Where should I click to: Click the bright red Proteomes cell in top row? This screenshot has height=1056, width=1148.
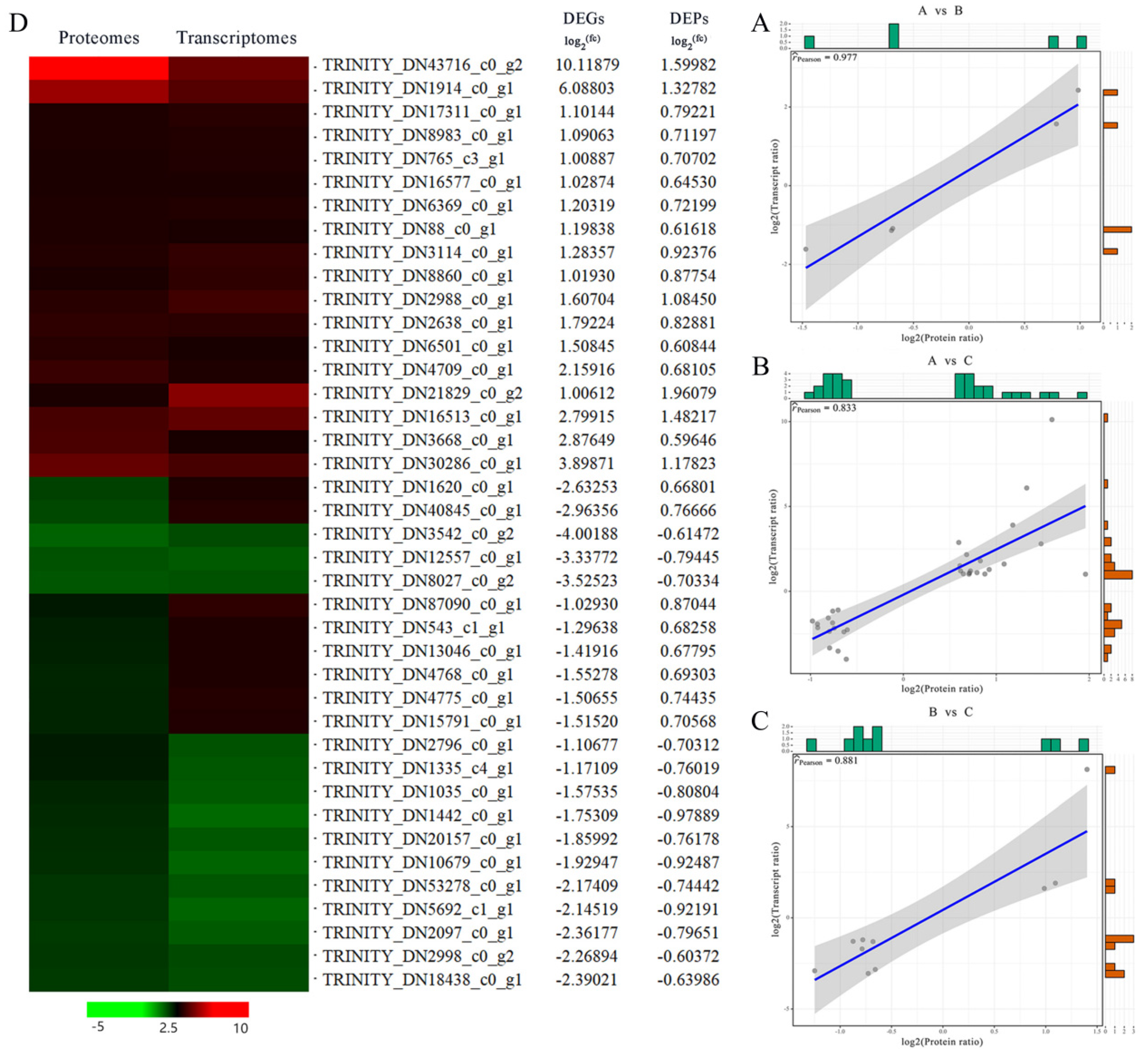[x=99, y=68]
